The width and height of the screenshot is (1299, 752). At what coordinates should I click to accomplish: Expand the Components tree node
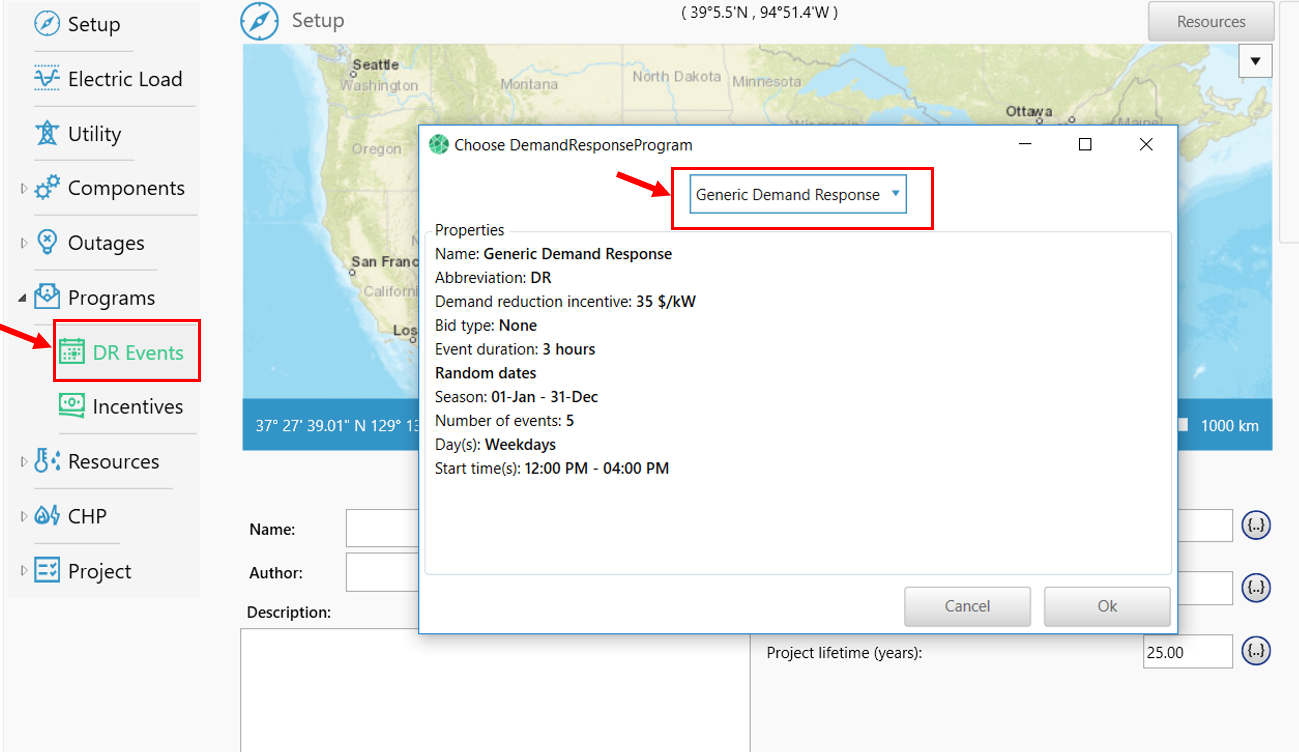point(24,188)
